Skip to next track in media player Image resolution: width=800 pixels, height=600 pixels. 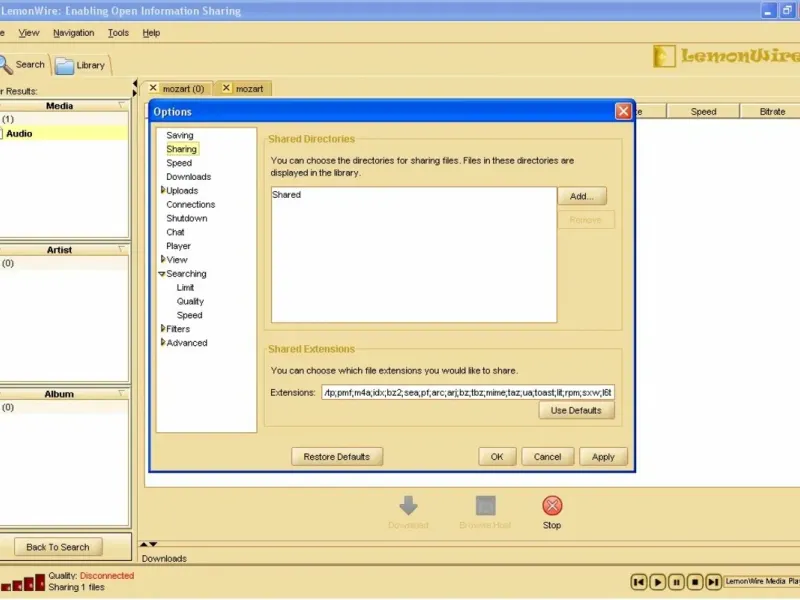714,582
